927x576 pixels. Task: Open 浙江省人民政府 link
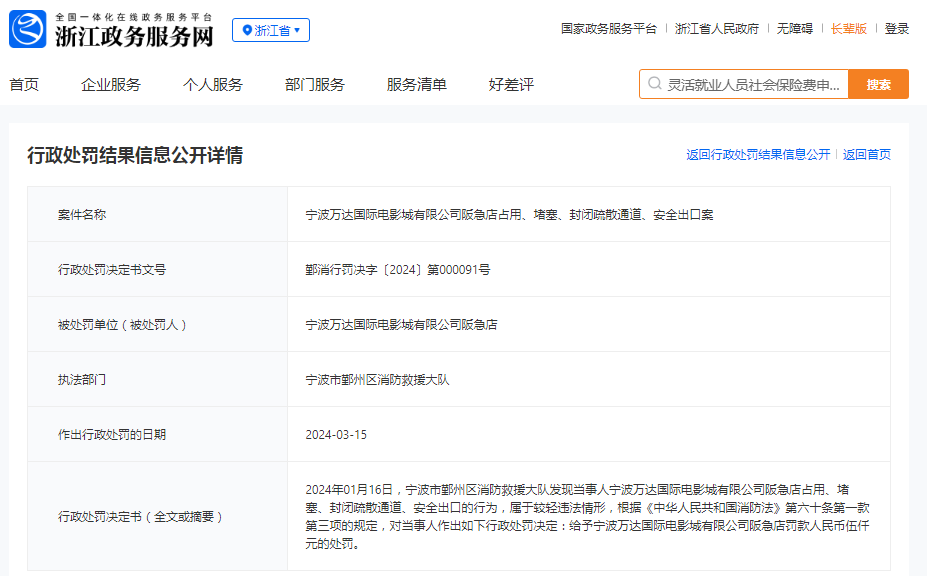[x=717, y=28]
